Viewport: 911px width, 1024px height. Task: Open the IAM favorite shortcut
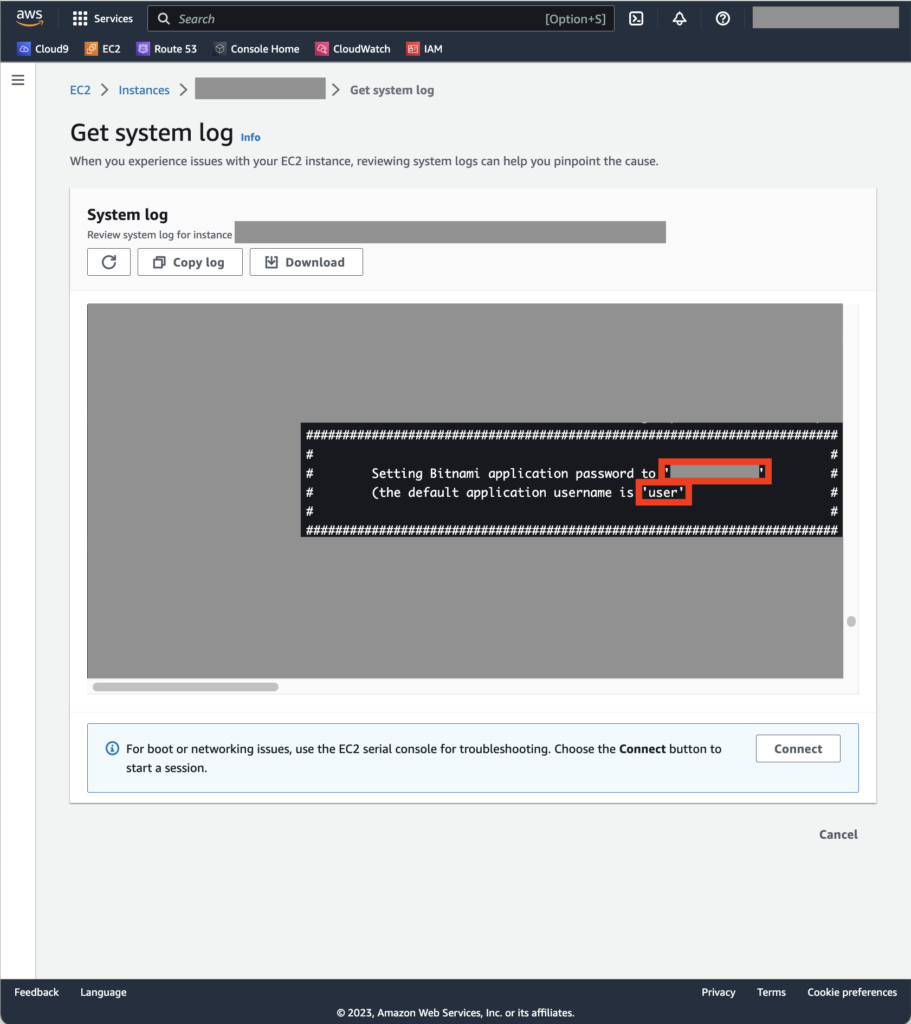pos(424,49)
